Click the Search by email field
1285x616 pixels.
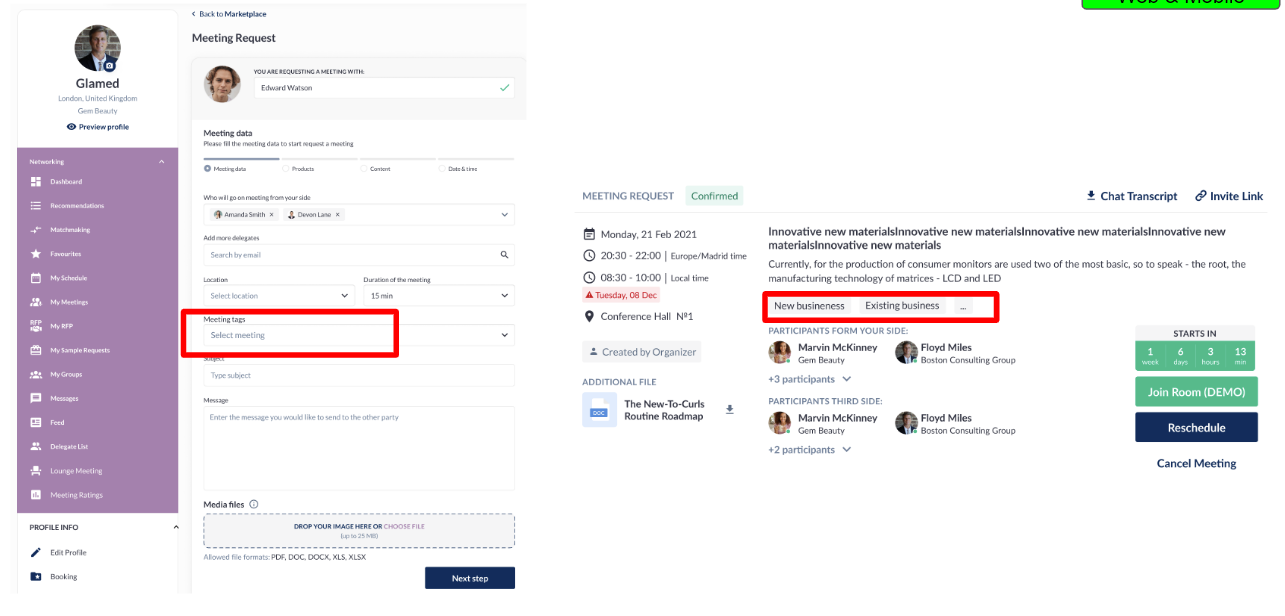(x=359, y=255)
